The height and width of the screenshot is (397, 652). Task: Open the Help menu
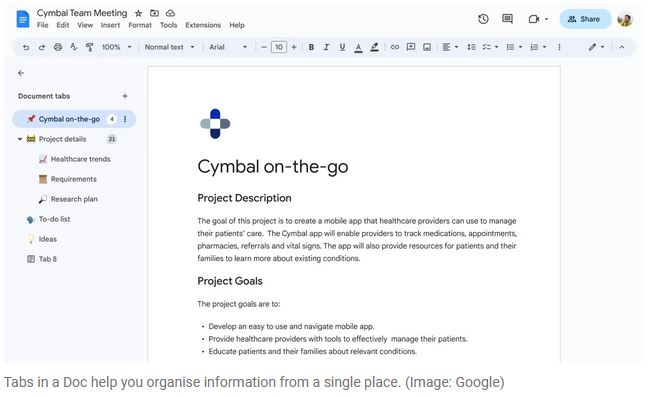[x=237, y=25]
